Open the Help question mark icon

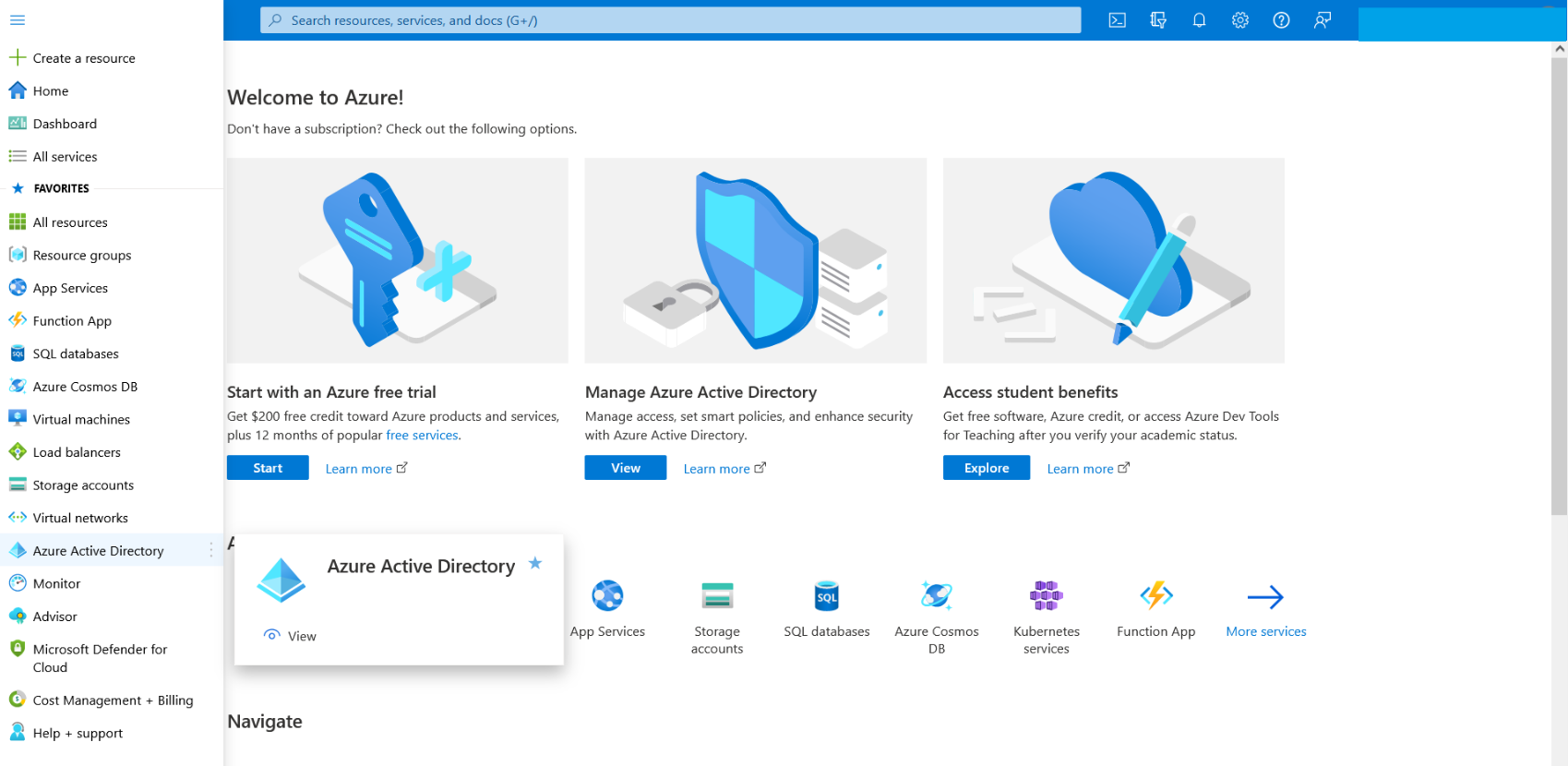click(1281, 20)
